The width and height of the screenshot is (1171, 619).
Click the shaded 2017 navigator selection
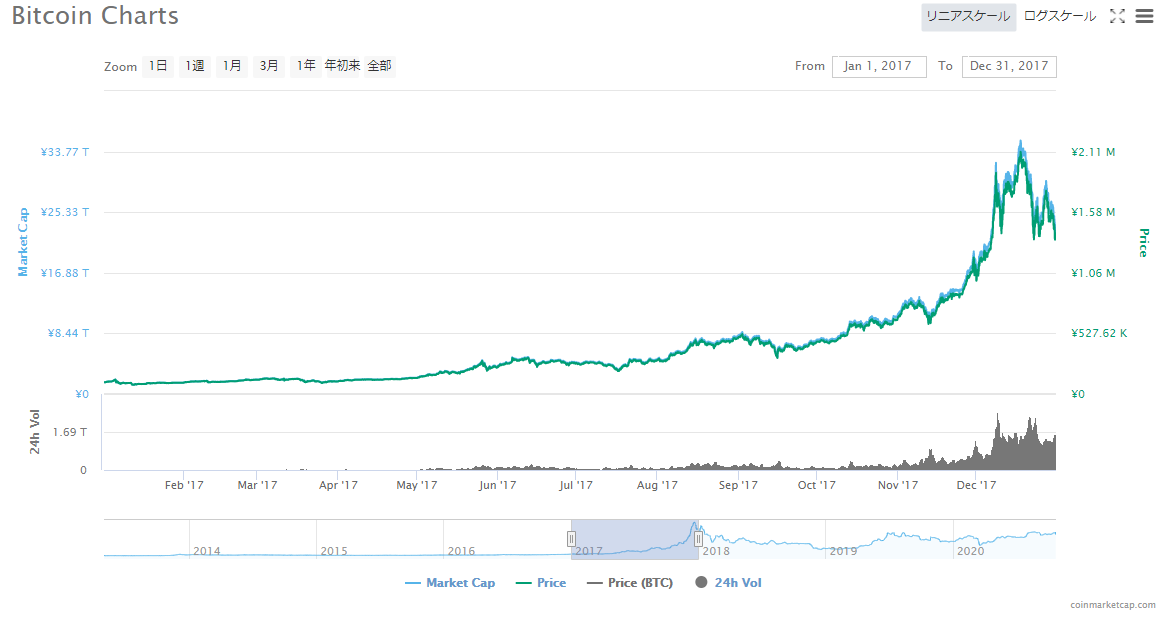click(x=635, y=539)
